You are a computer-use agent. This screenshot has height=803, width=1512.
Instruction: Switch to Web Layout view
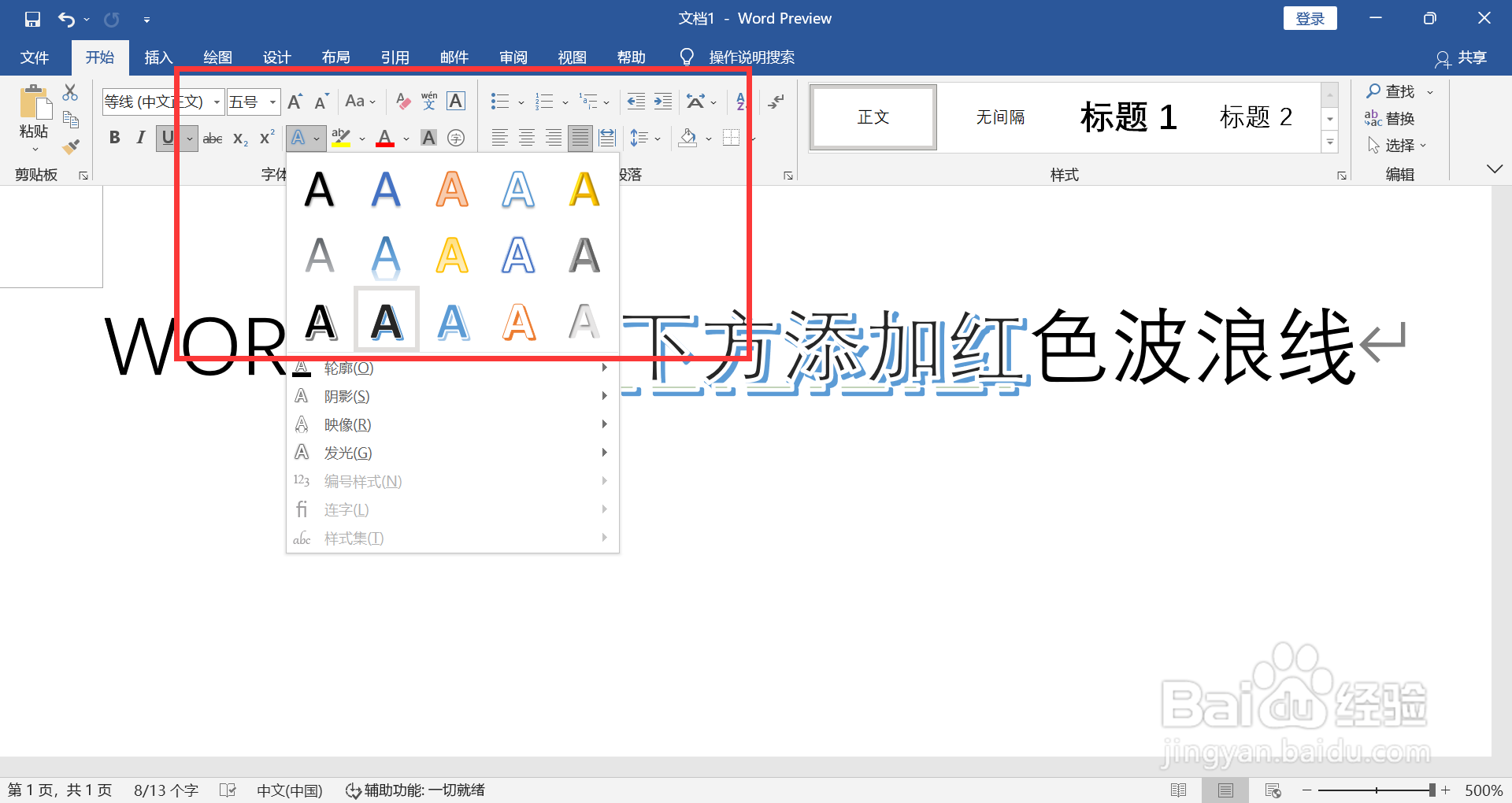(1273, 790)
